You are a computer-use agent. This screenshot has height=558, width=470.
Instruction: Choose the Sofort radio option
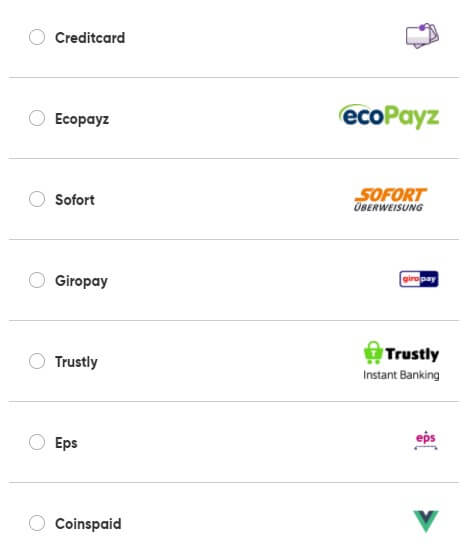37,199
